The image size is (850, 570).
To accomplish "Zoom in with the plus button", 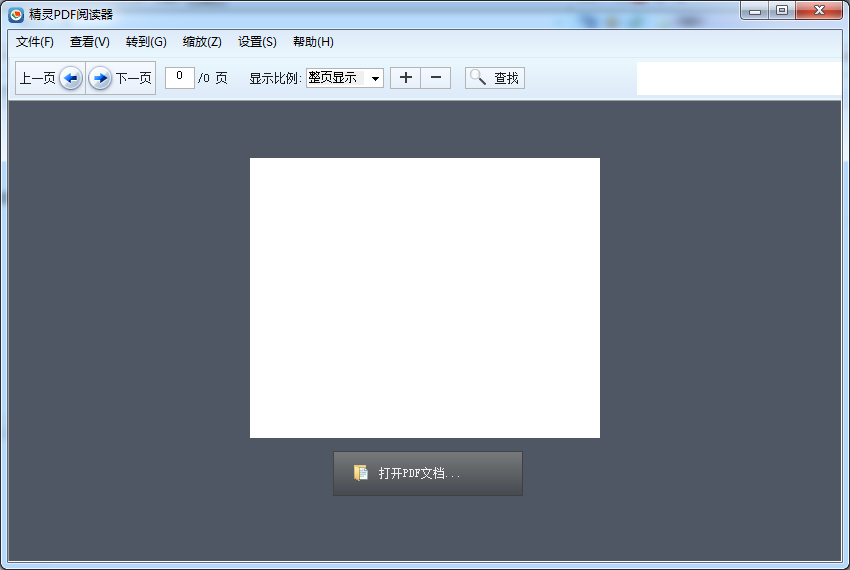I will (405, 78).
